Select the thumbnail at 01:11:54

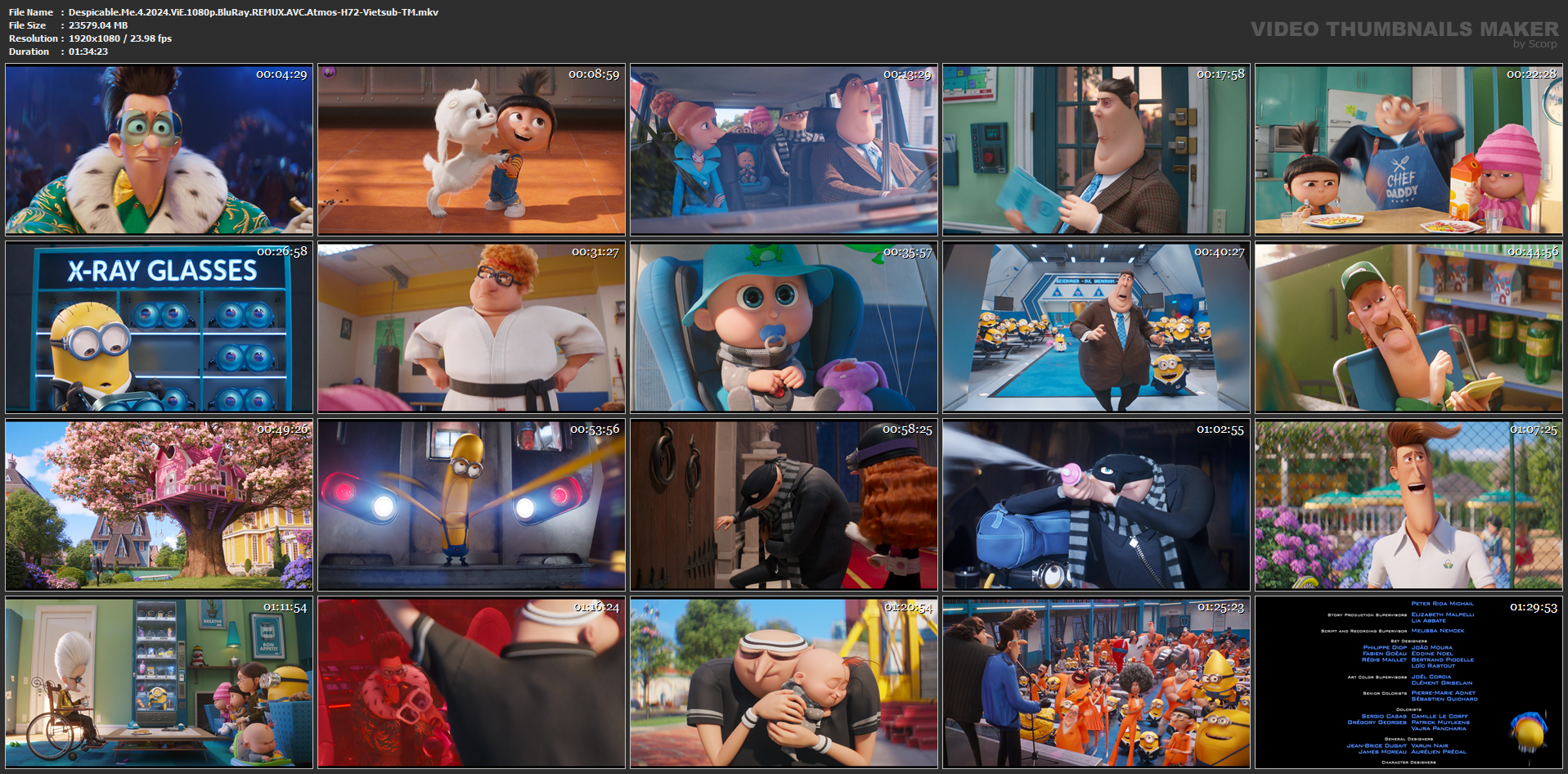pyautogui.click(x=159, y=683)
